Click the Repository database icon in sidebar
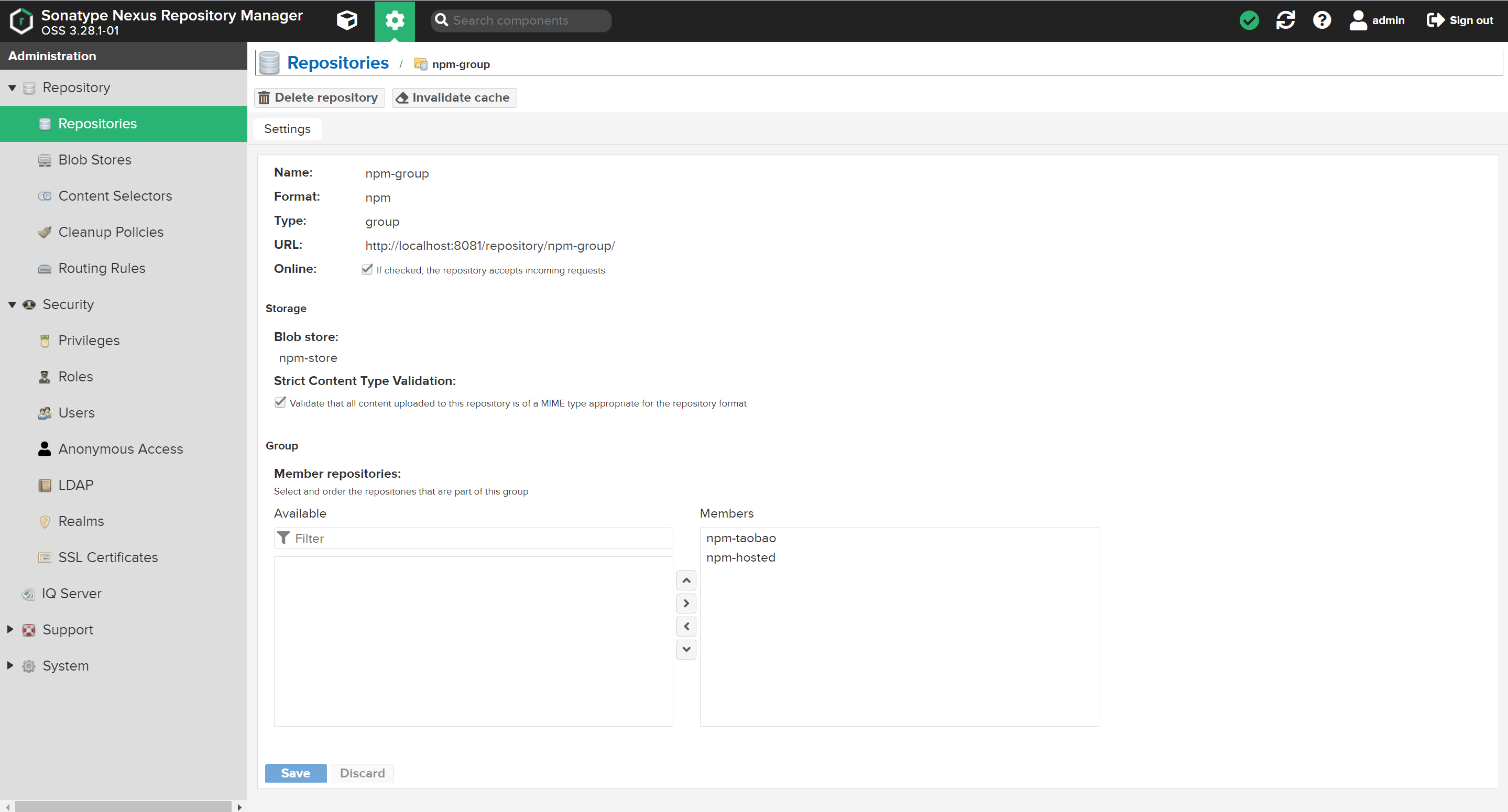Screen dimensions: 1508x812 (29, 88)
